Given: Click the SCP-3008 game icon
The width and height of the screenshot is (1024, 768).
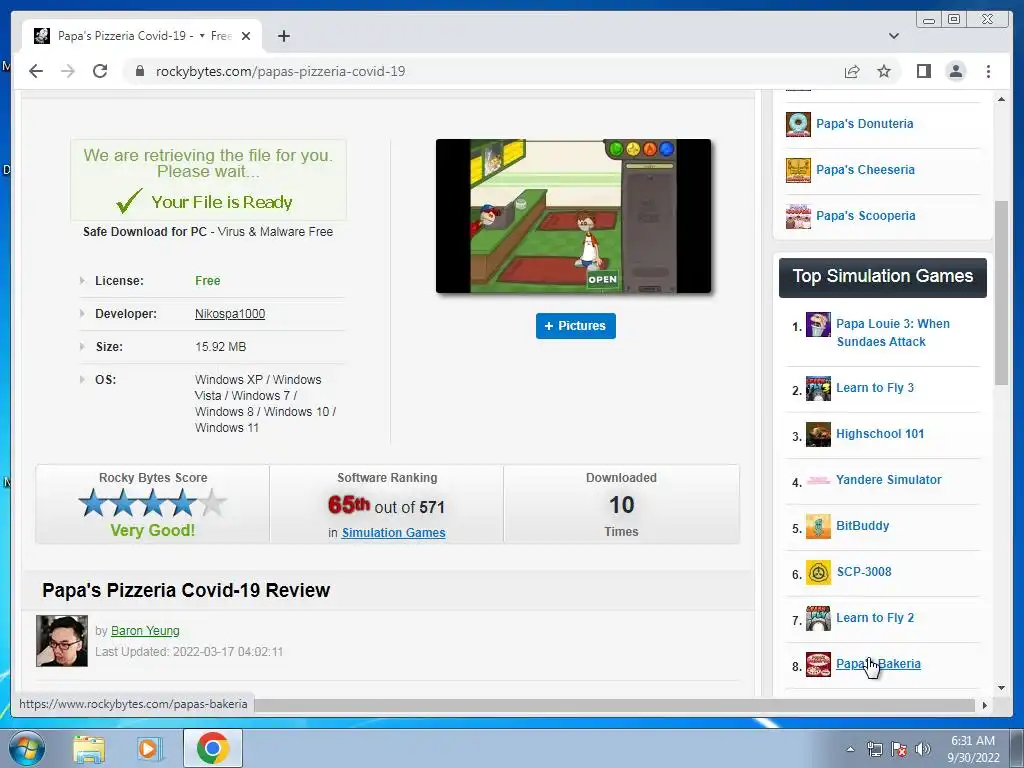Looking at the screenshot, I should point(818,573).
